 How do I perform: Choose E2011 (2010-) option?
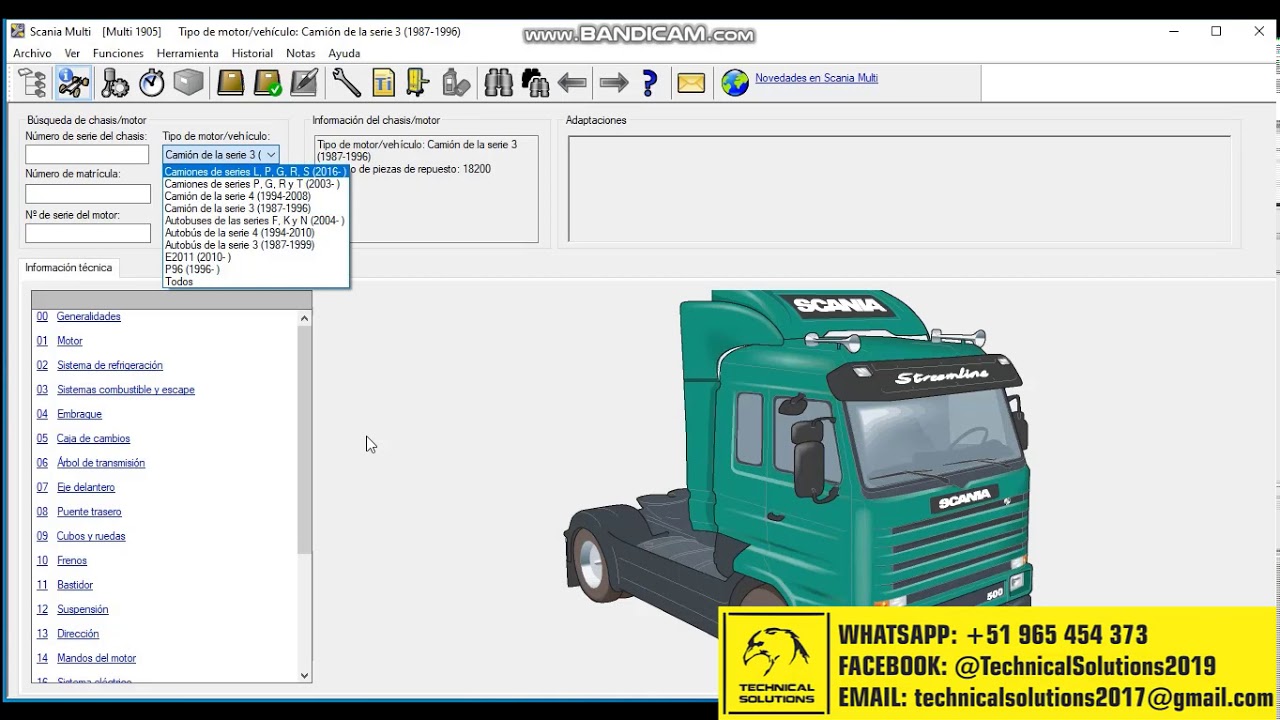(x=255, y=257)
